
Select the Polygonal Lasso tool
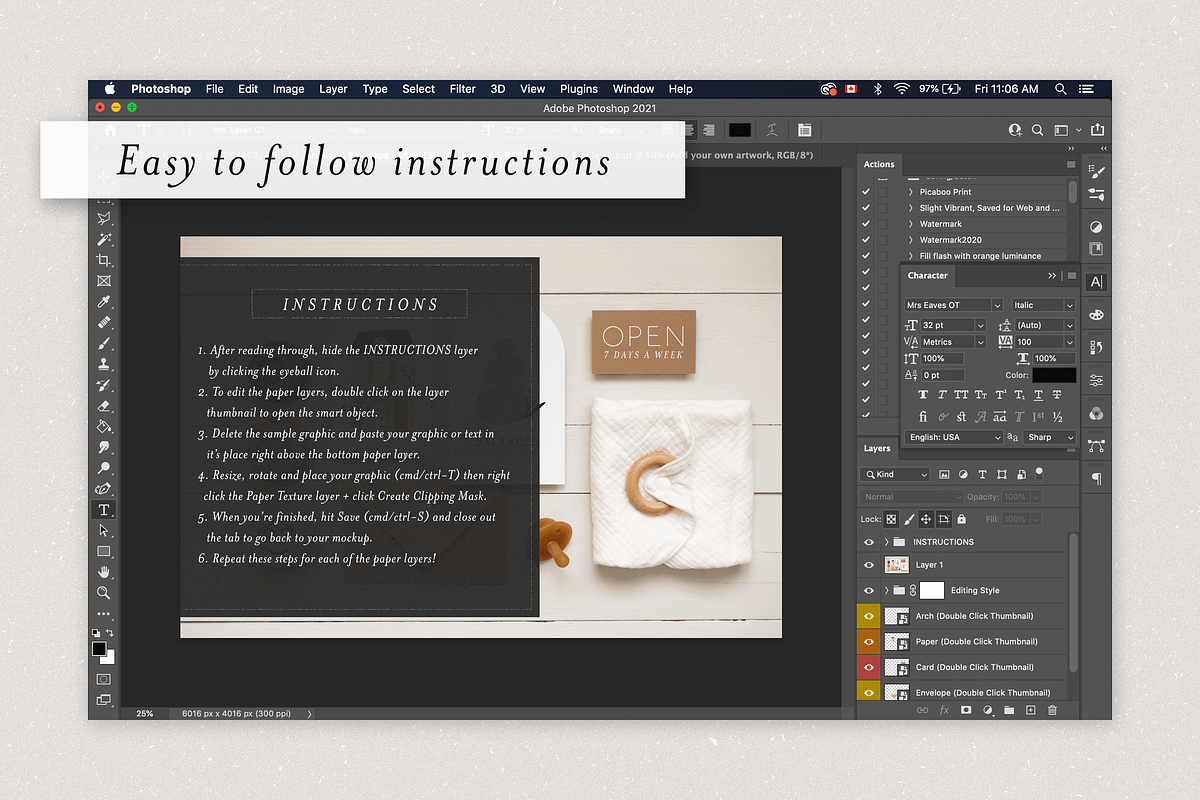pos(104,219)
